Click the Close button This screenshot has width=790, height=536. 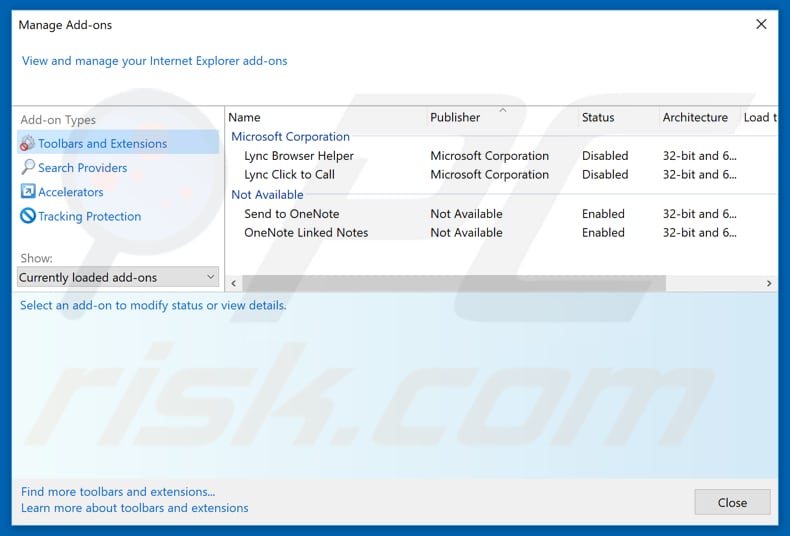tap(732, 502)
